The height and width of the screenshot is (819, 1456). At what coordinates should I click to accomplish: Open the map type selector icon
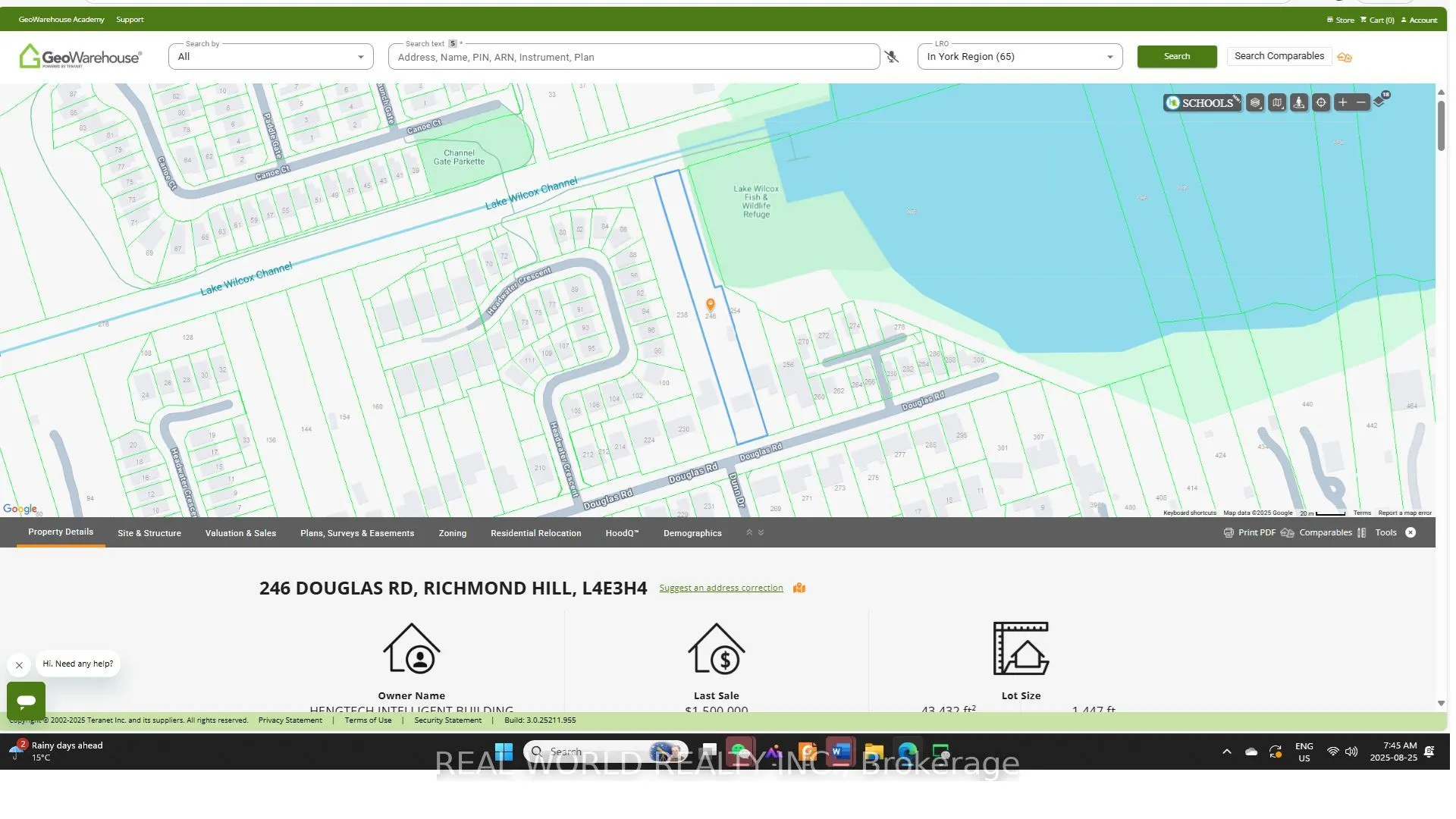[1277, 103]
